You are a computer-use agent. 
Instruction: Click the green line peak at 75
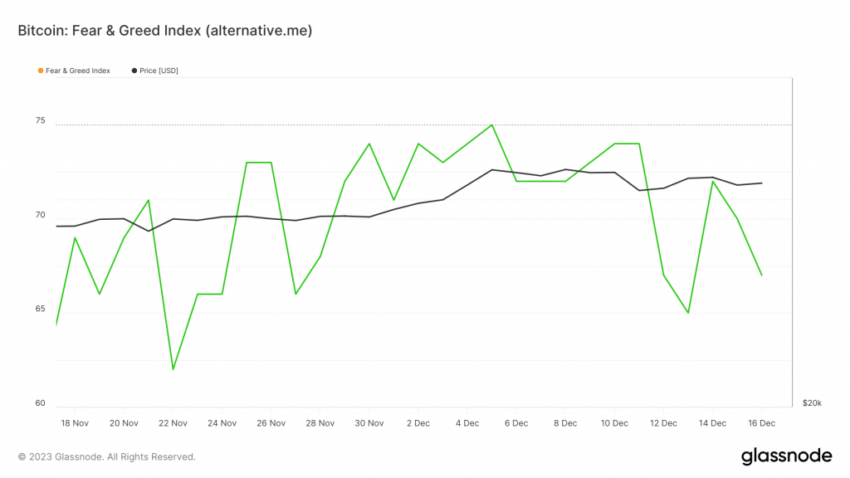pyautogui.click(x=492, y=125)
